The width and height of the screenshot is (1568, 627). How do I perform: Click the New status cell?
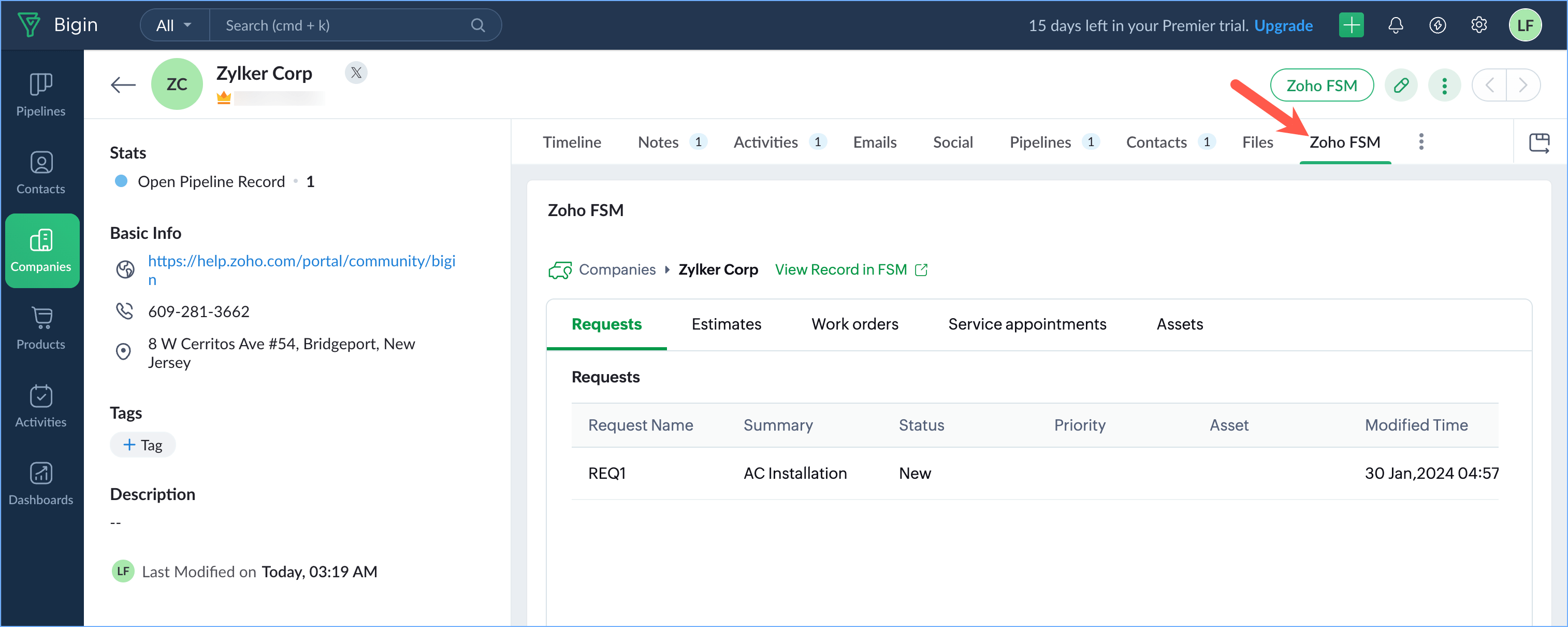point(914,473)
